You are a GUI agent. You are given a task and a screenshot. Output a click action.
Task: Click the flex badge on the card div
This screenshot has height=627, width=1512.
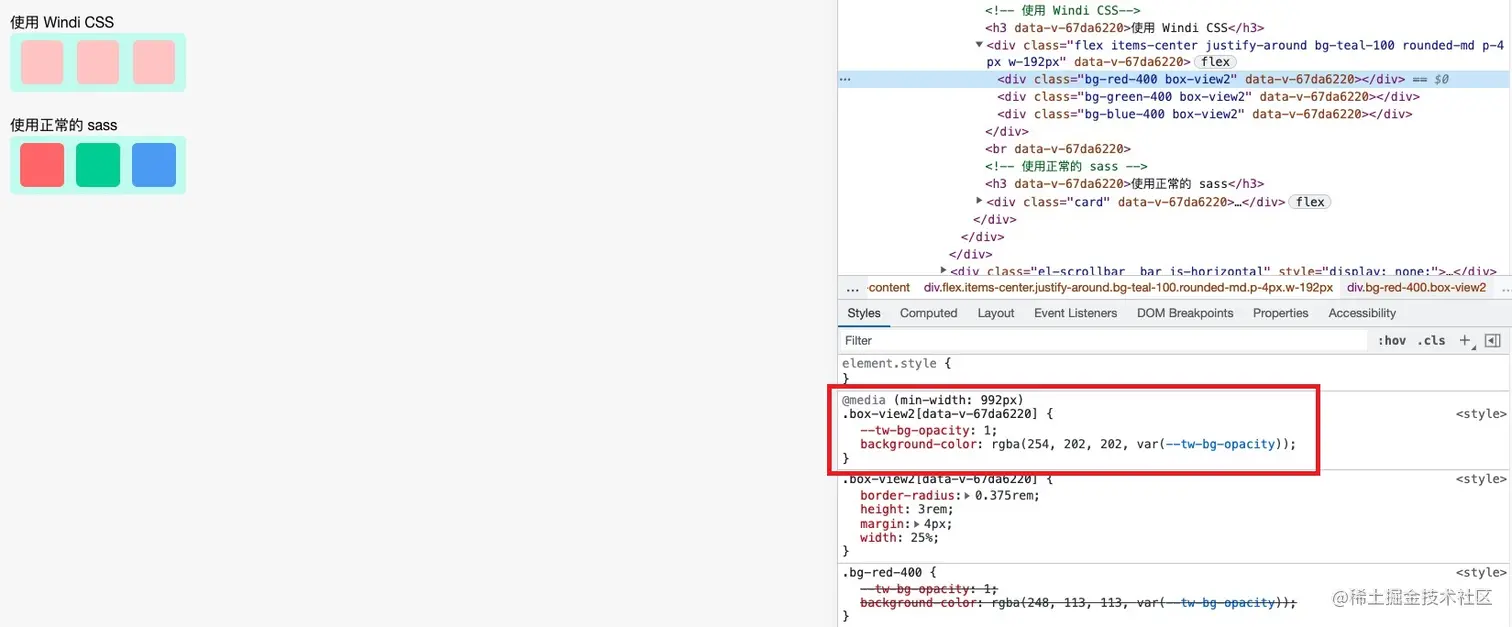[1309, 201]
